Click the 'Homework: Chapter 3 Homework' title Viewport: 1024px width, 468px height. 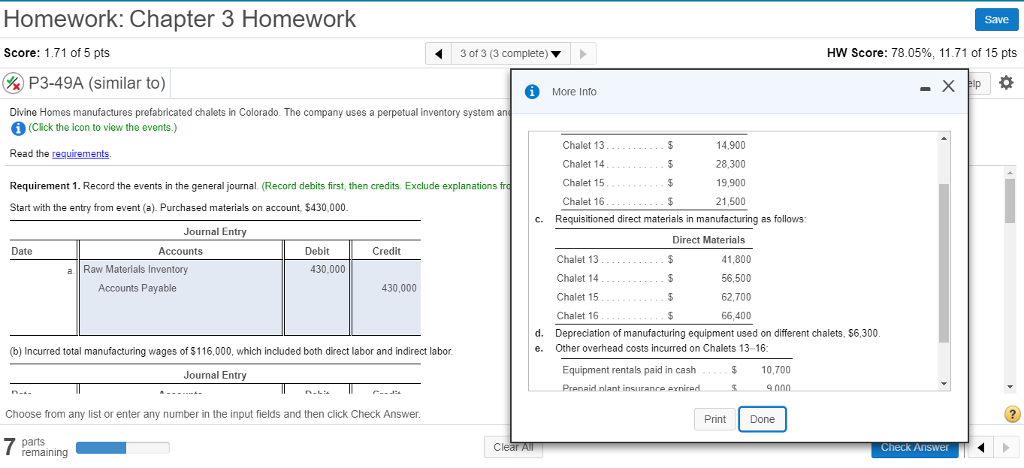180,19
